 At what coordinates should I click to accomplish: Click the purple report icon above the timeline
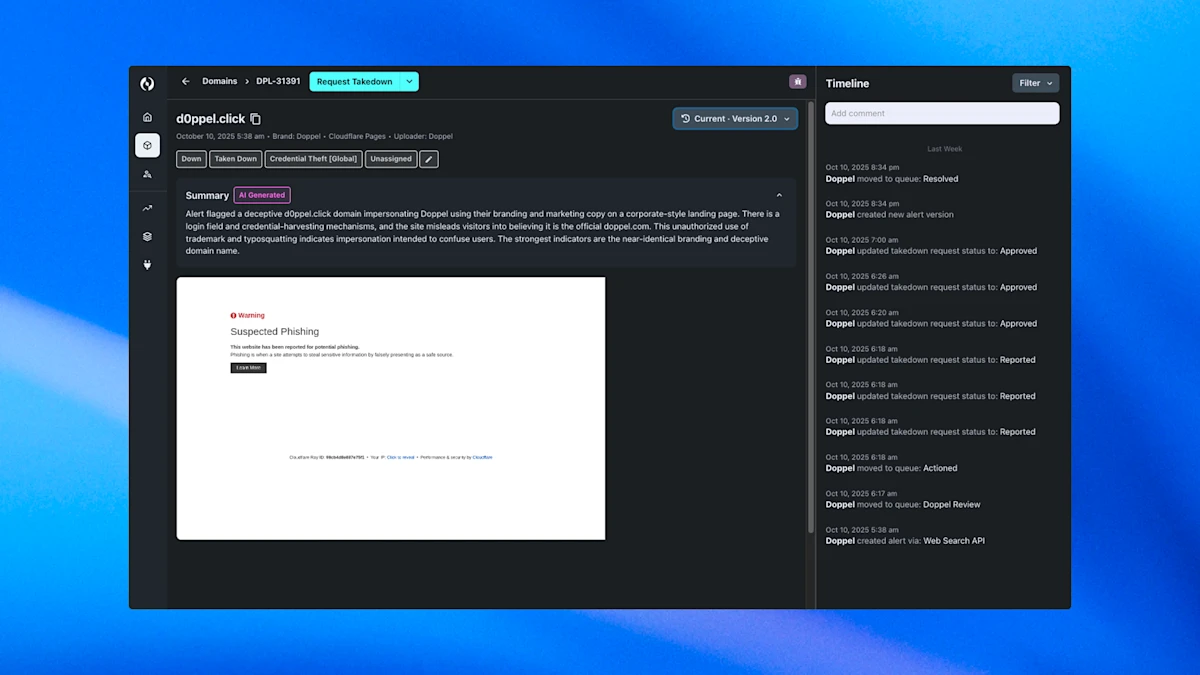[797, 81]
